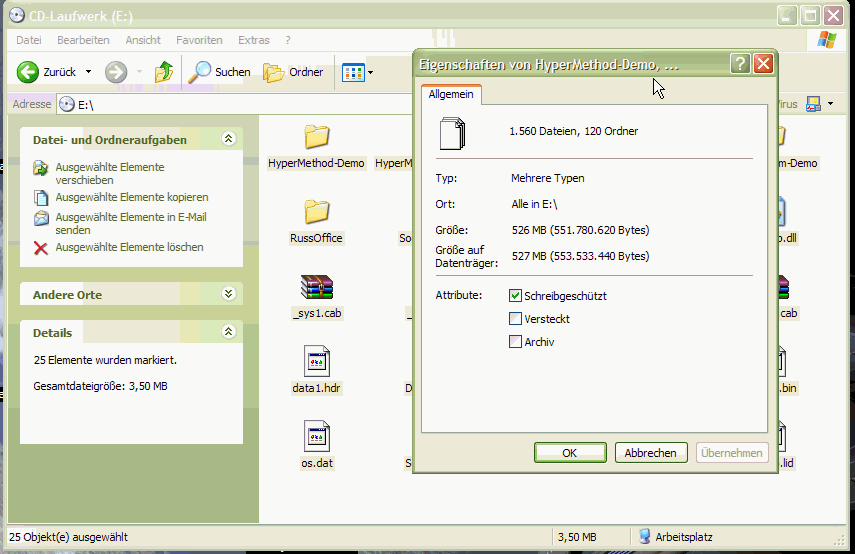Open the Ansicht menu

(143, 40)
